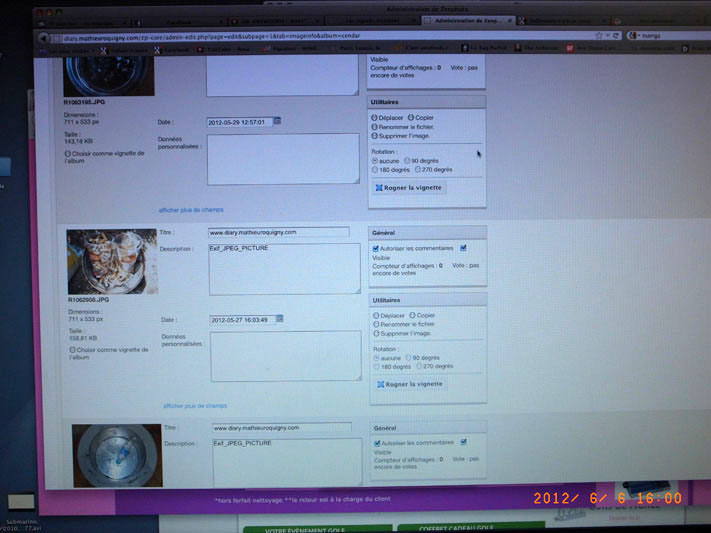Screen dimensions: 711x533
Task: Choose 180 degrés rotation for R1063195.JPG
Action: coord(375,170)
